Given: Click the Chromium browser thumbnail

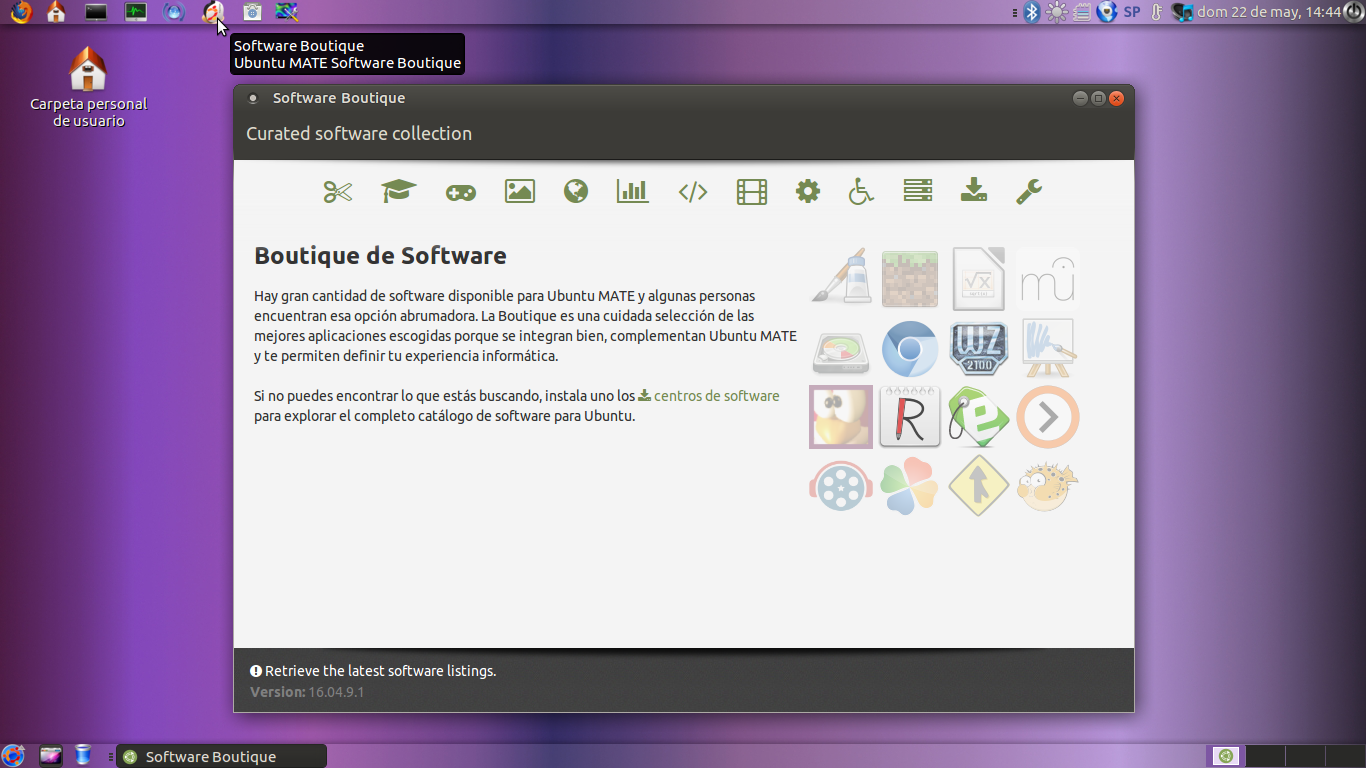Looking at the screenshot, I should [910, 349].
